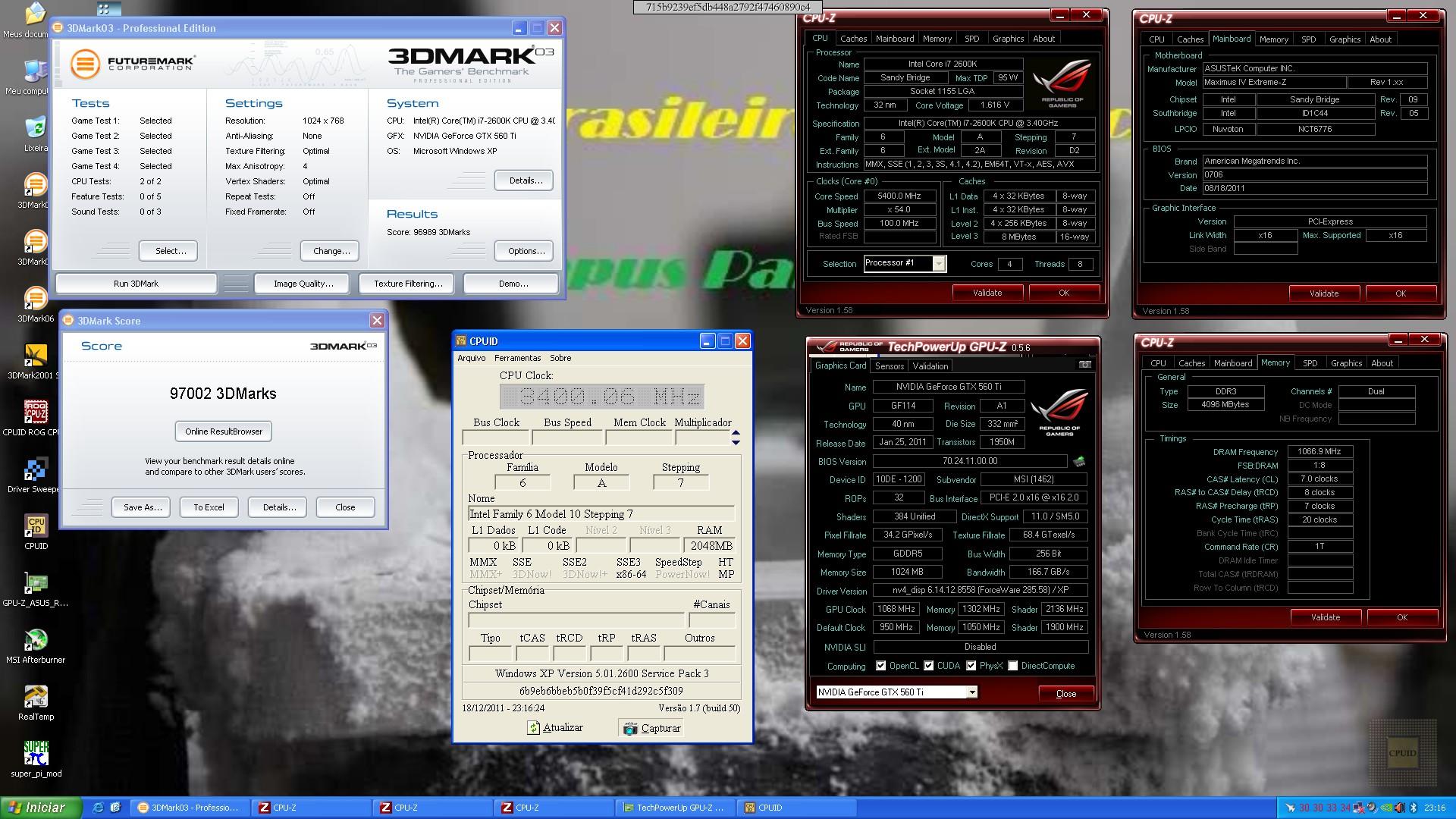1456x819 pixels.
Task: Click the down arrow beside Multiplicador
Action: pyautogui.click(x=736, y=442)
